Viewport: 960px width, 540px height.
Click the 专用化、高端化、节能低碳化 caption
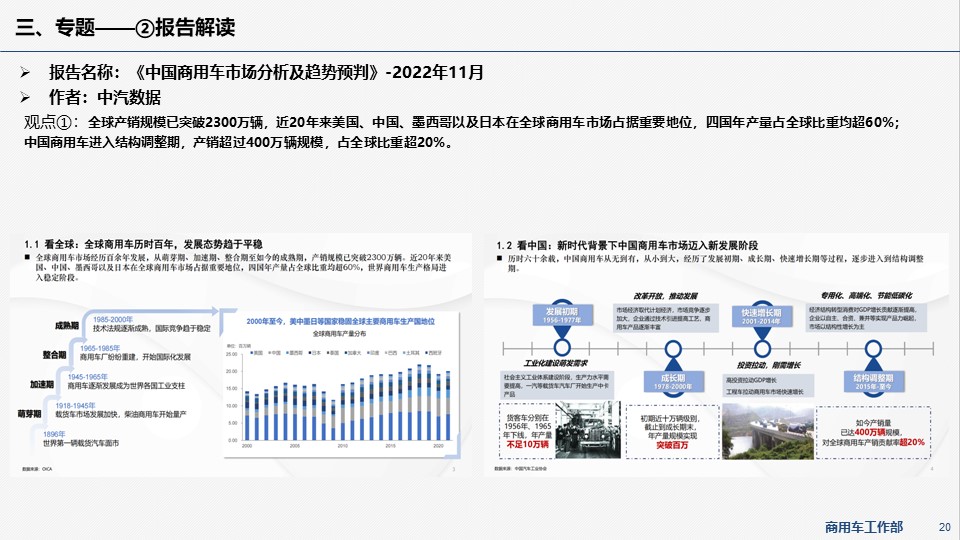point(866,295)
